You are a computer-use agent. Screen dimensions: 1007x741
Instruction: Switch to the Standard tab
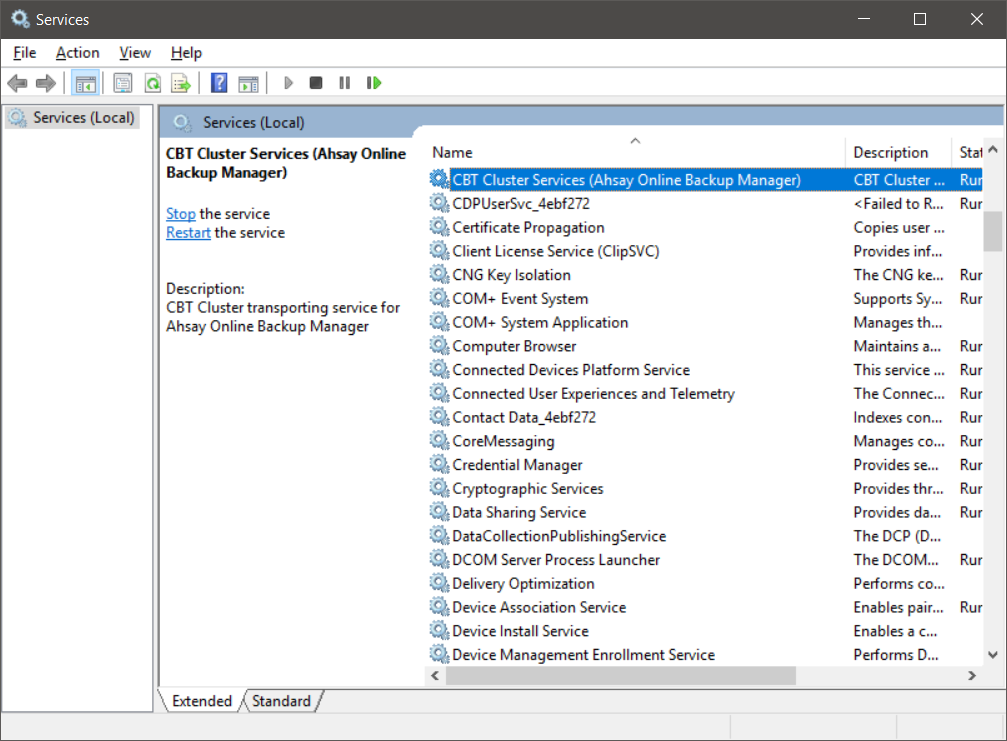(281, 701)
